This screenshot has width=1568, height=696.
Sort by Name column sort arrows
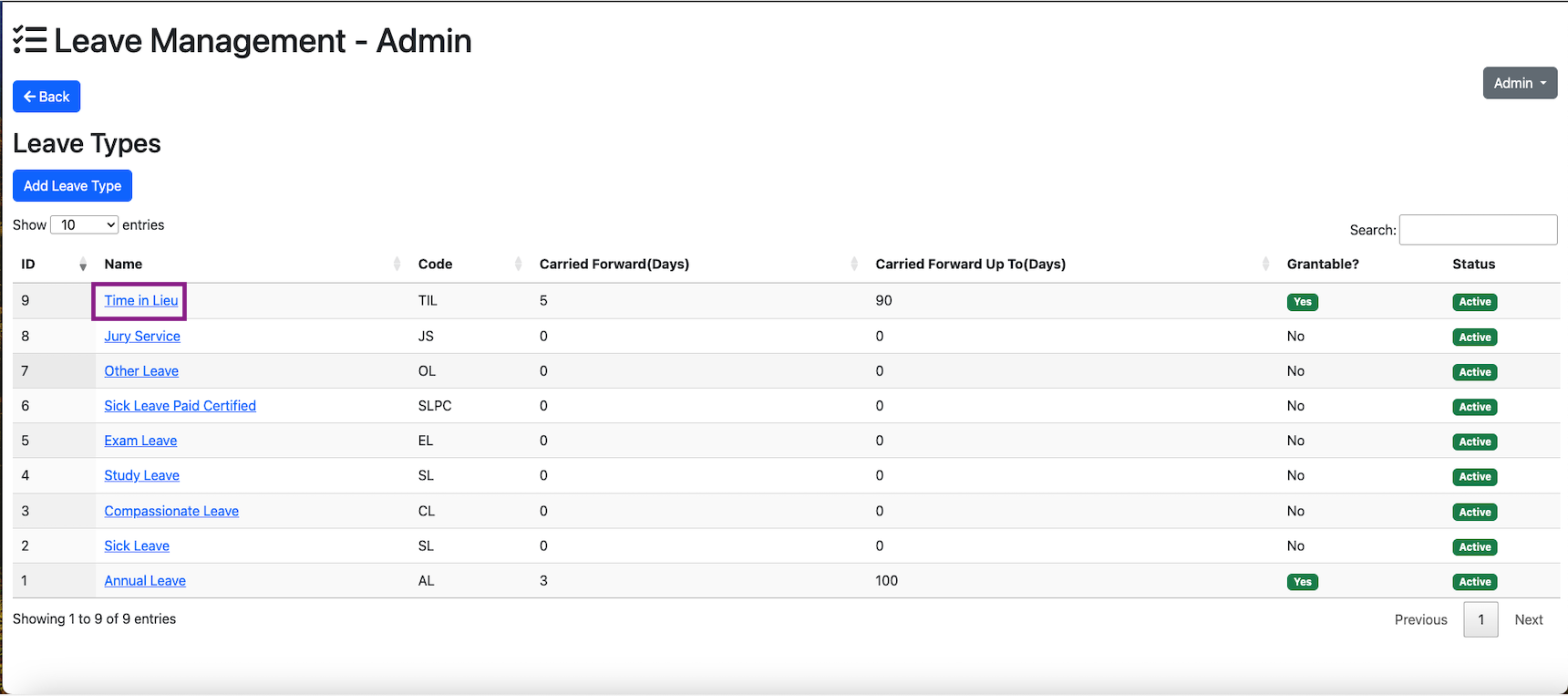click(x=397, y=265)
